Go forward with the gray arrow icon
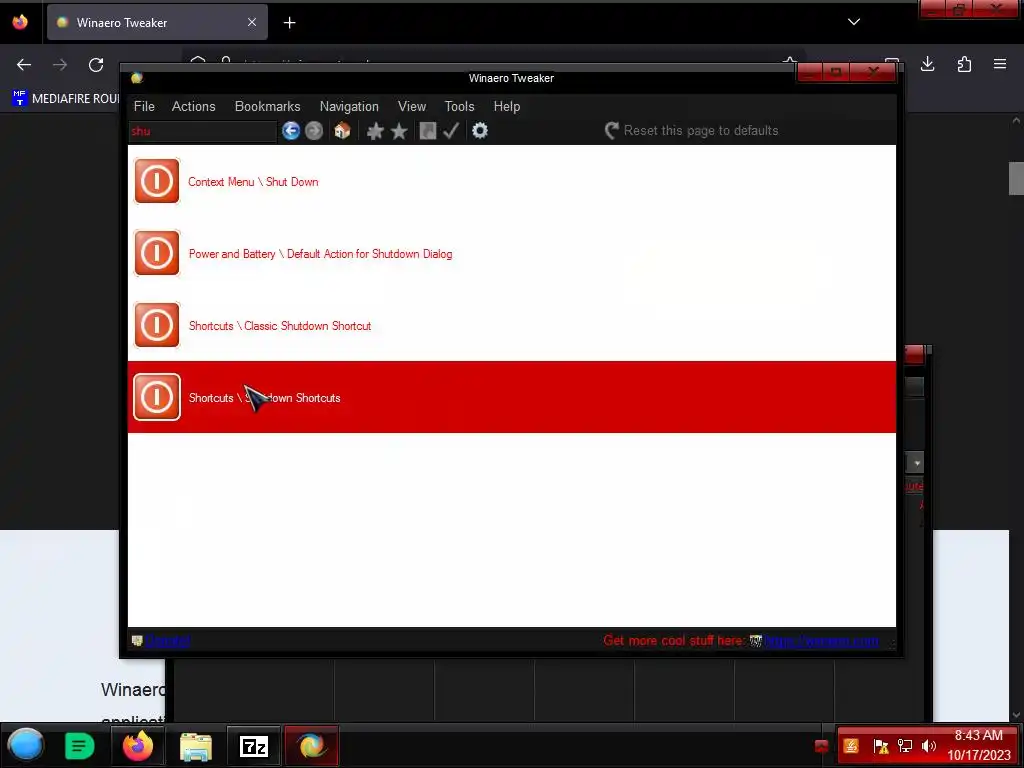 (314, 131)
